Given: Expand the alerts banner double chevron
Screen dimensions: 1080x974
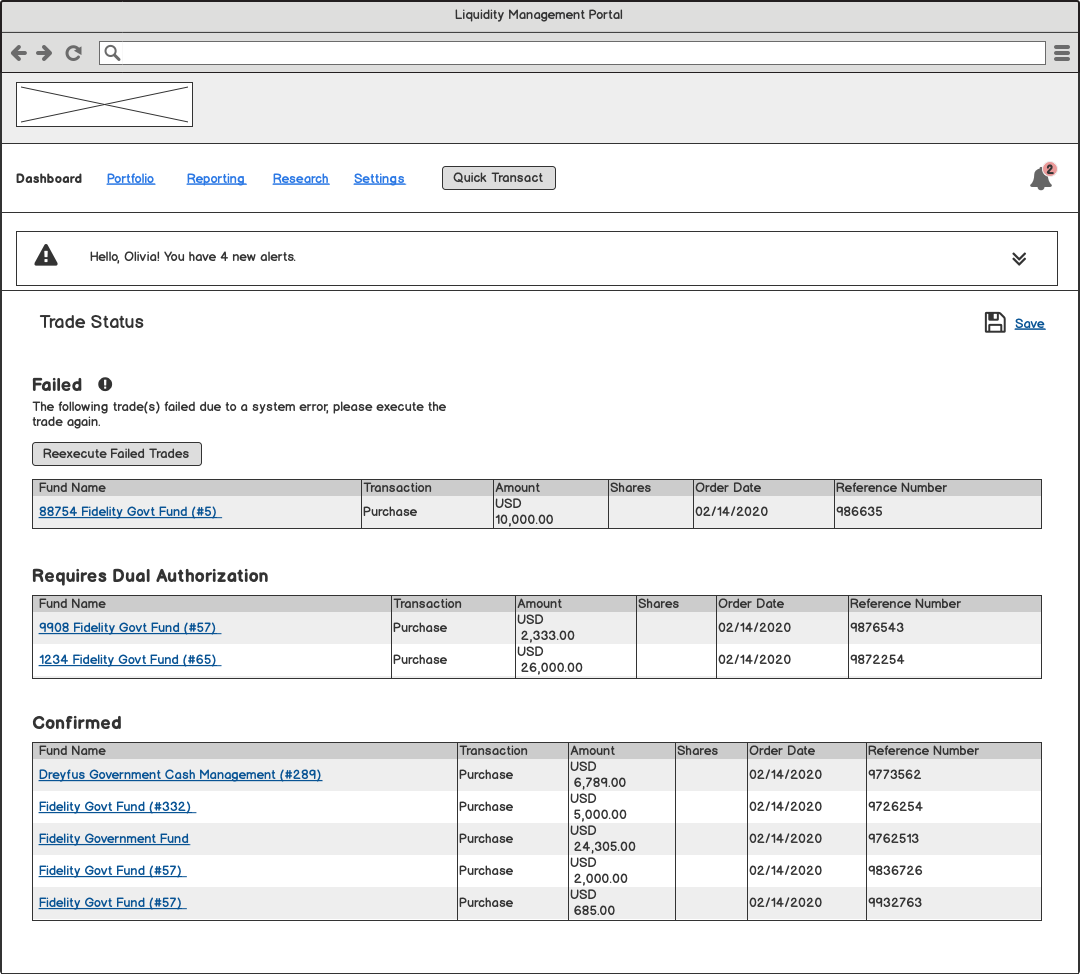Looking at the screenshot, I should pyautogui.click(x=1019, y=258).
